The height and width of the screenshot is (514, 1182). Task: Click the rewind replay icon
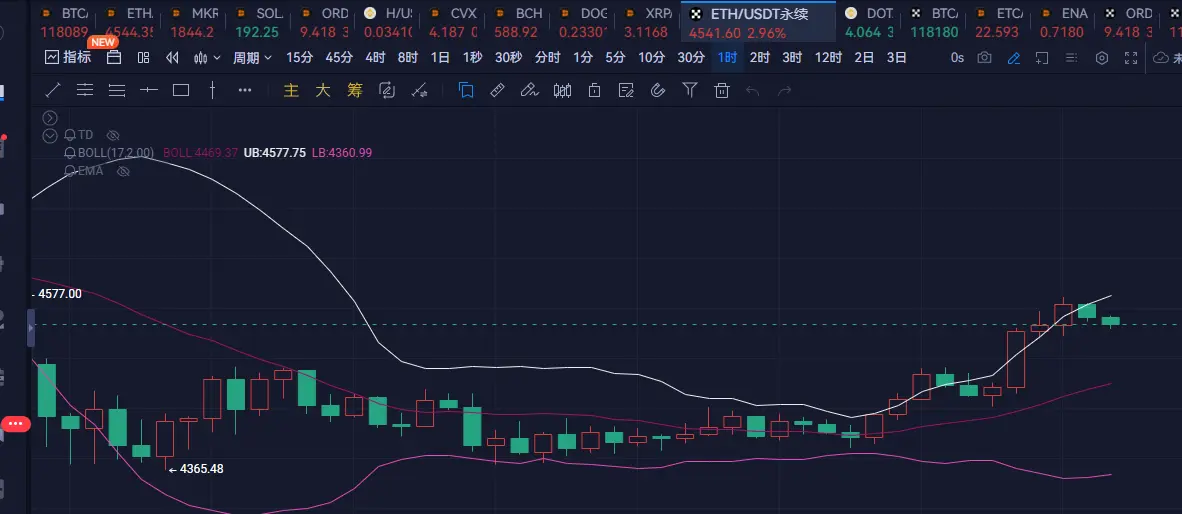tap(172, 57)
